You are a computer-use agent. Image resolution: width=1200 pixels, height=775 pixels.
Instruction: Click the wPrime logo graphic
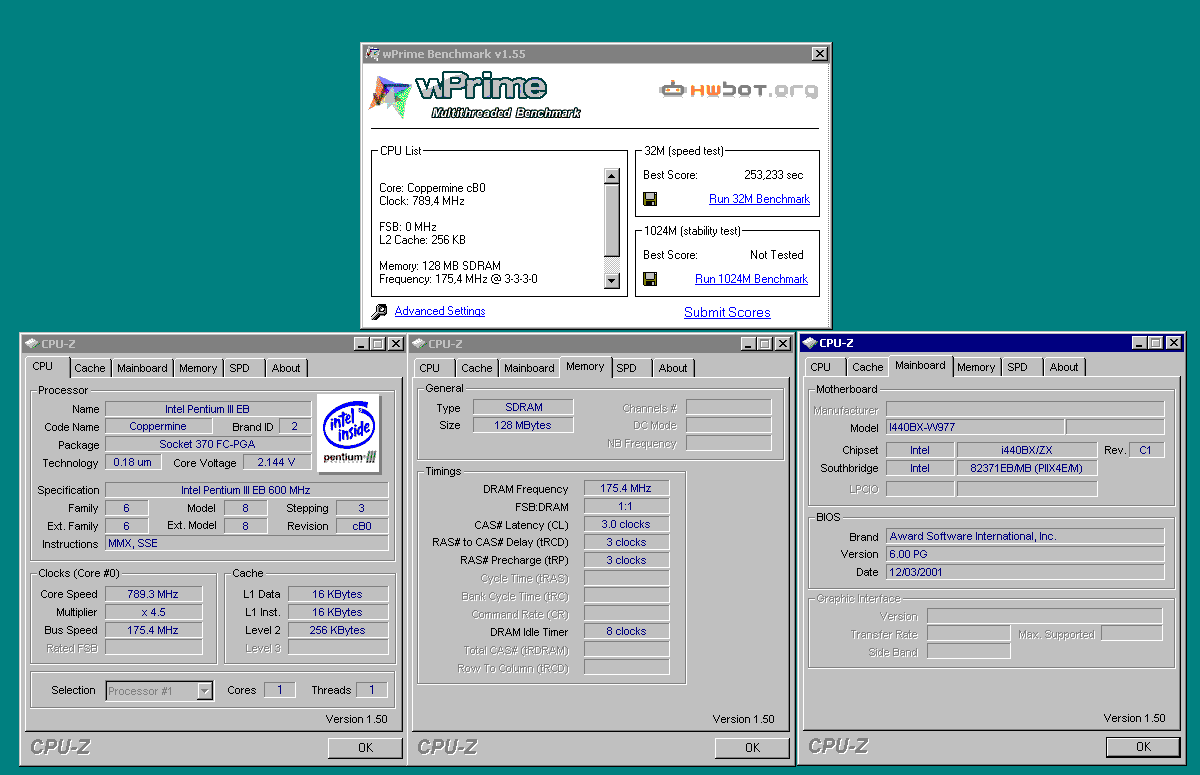click(x=474, y=95)
